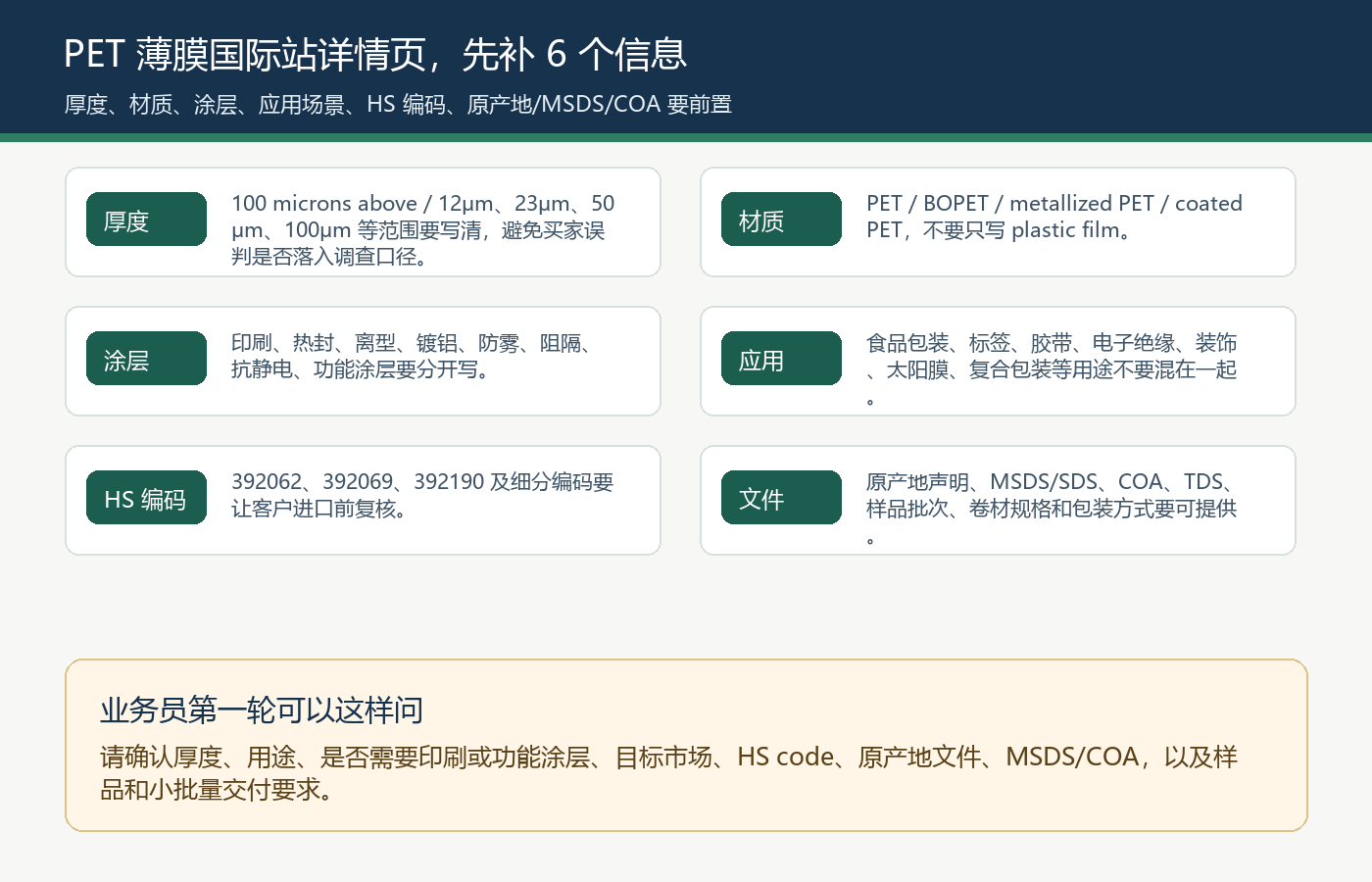This screenshot has width=1372, height=882.
Task: Click the subtitle starting '厚度、材质、涂层、应用场景'
Action: [398, 104]
